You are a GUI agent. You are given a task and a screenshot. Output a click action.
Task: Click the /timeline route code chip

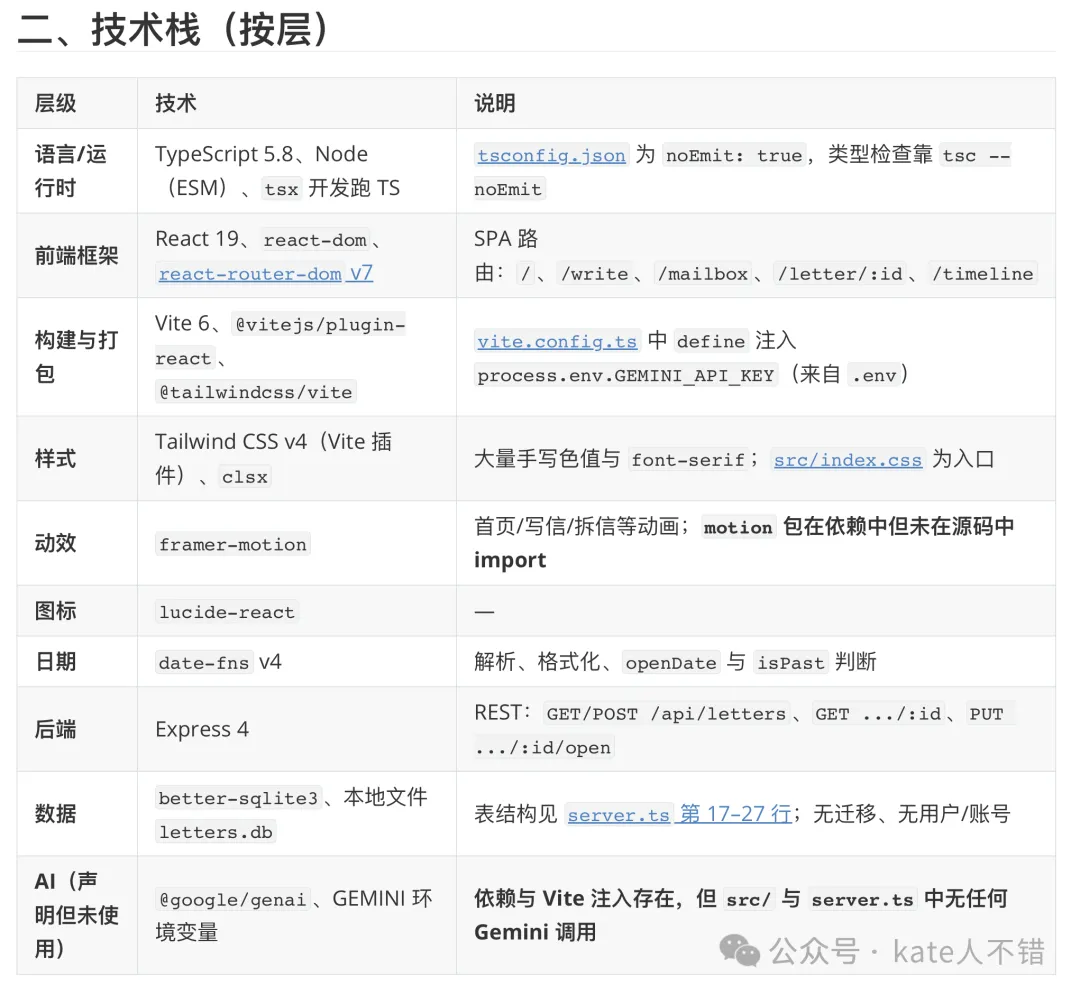point(982,273)
